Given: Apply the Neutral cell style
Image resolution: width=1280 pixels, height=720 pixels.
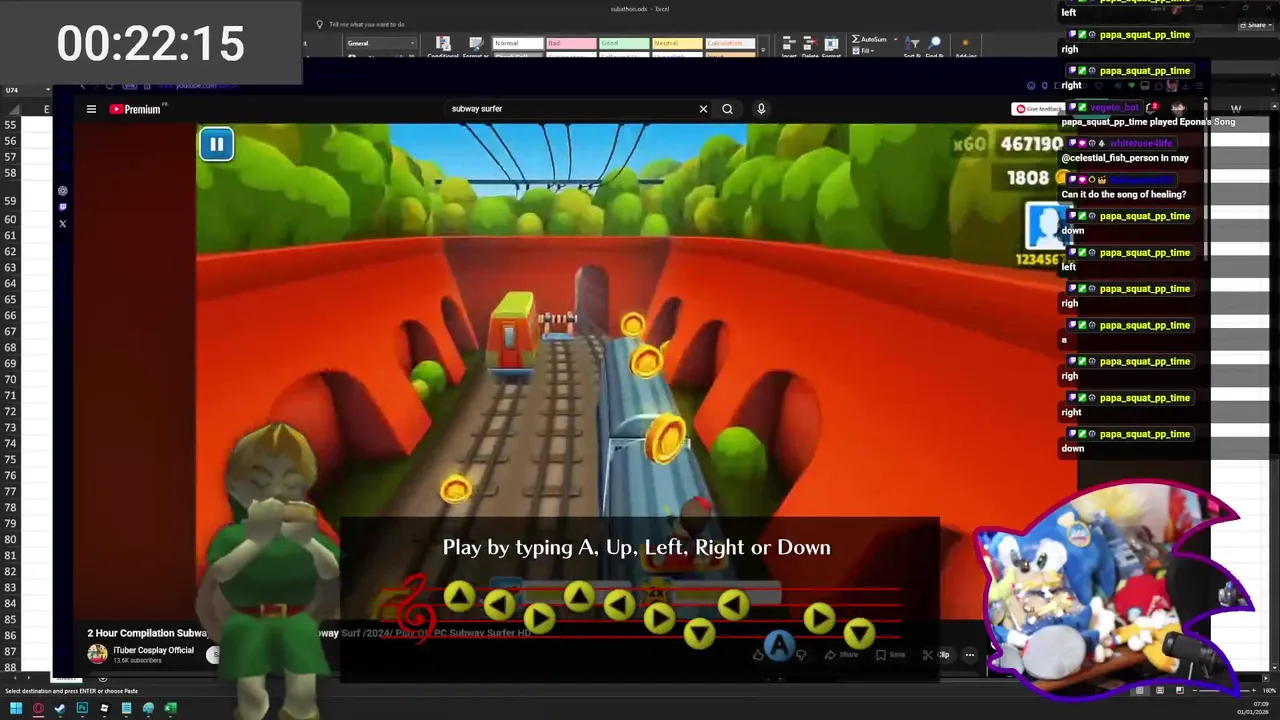Looking at the screenshot, I should pos(677,43).
